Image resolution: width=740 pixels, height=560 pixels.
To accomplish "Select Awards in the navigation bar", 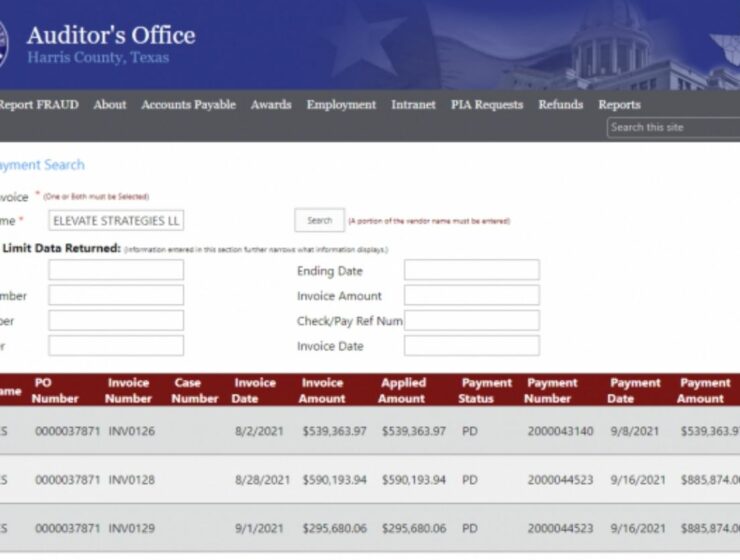I will 271,105.
